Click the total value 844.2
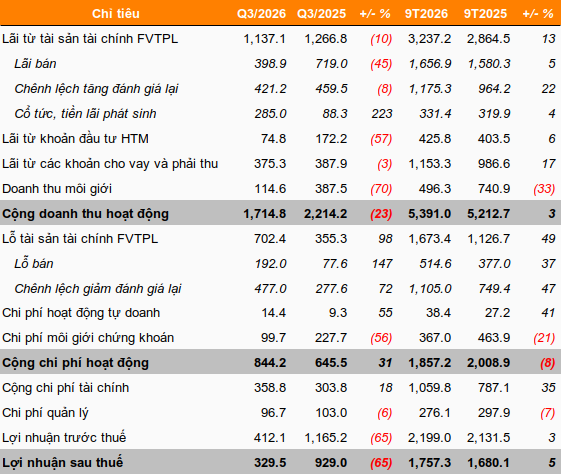The height and width of the screenshot is (474, 561). click(x=270, y=363)
